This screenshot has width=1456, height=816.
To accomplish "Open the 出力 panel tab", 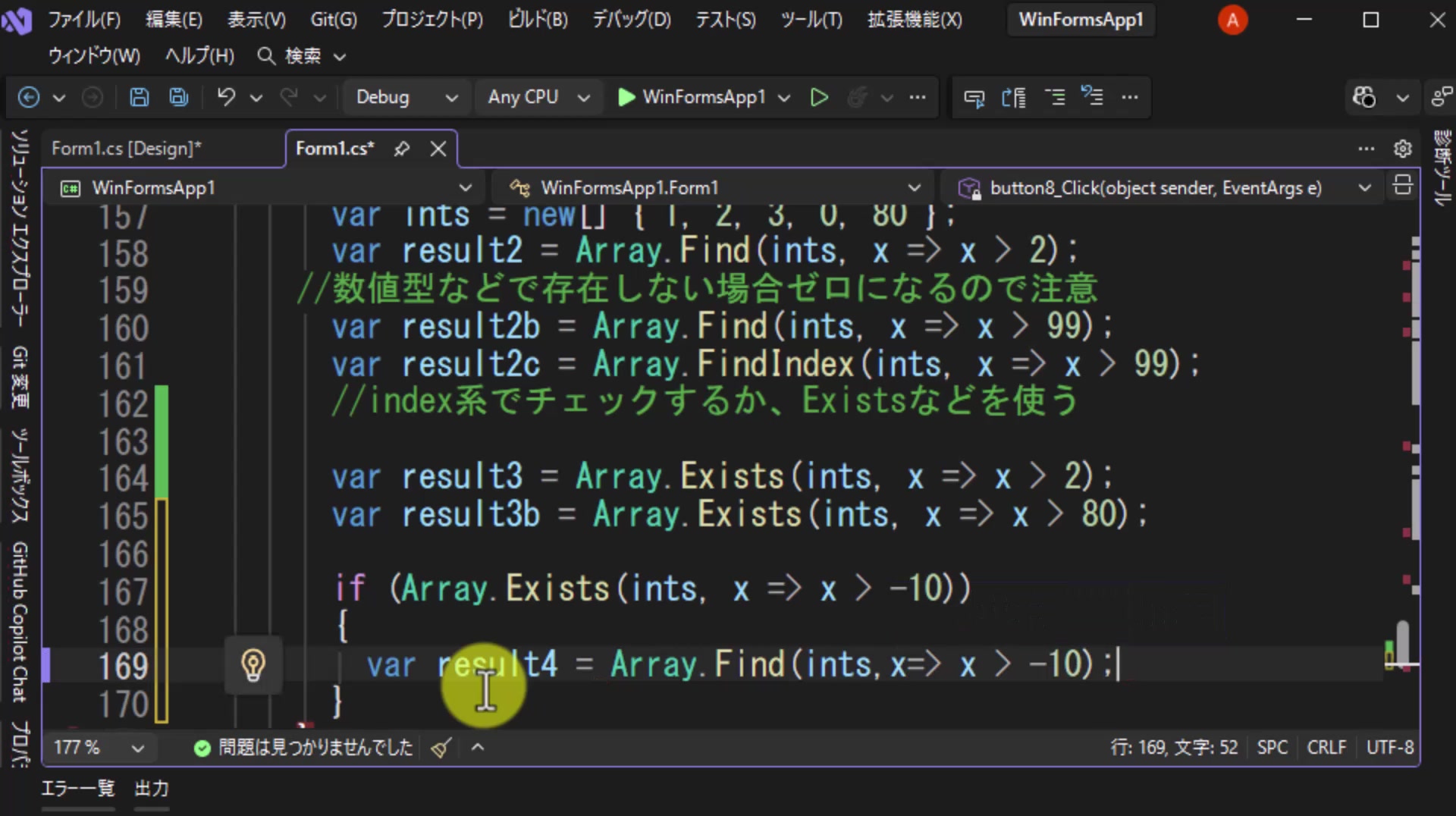I will pos(152,789).
